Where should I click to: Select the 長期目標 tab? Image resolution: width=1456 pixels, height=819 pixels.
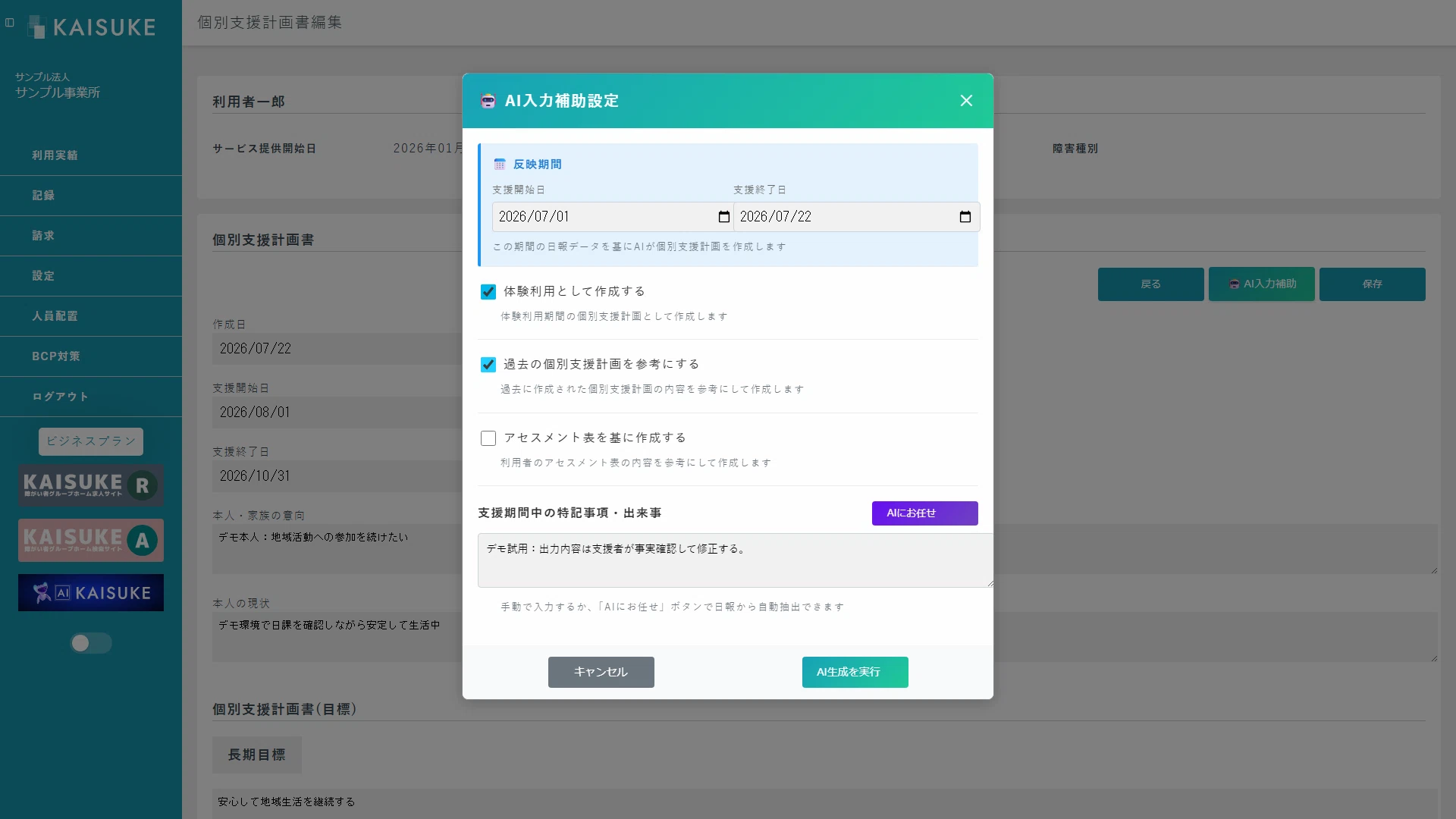click(x=257, y=755)
